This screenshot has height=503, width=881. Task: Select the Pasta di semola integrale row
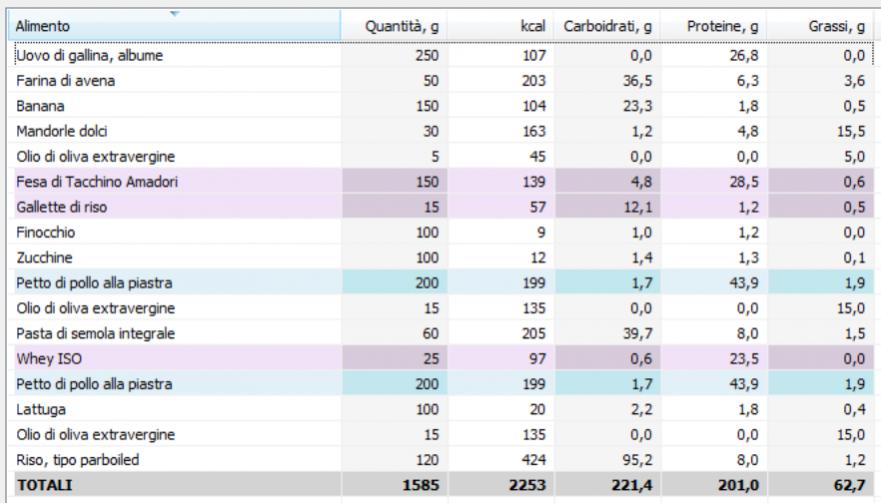pos(85,333)
